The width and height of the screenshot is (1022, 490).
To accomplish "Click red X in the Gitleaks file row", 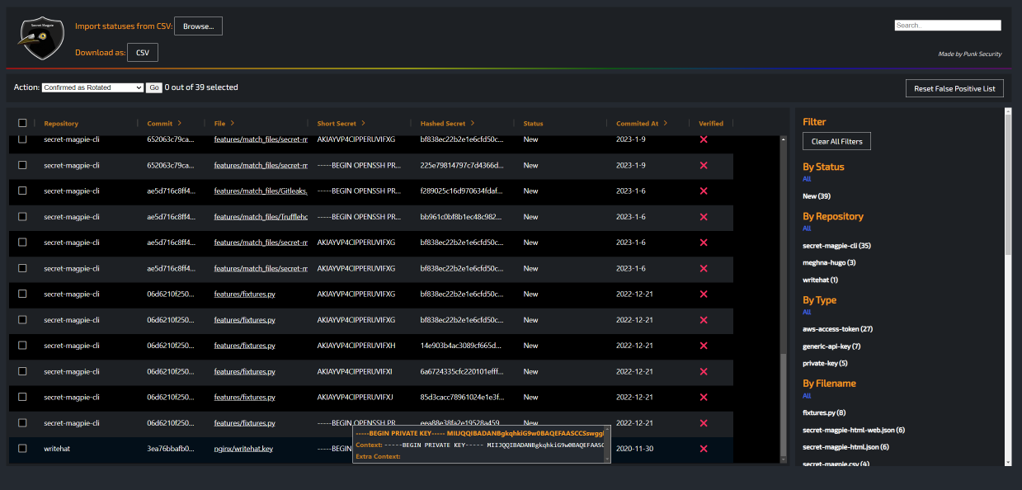I will 703,191.
